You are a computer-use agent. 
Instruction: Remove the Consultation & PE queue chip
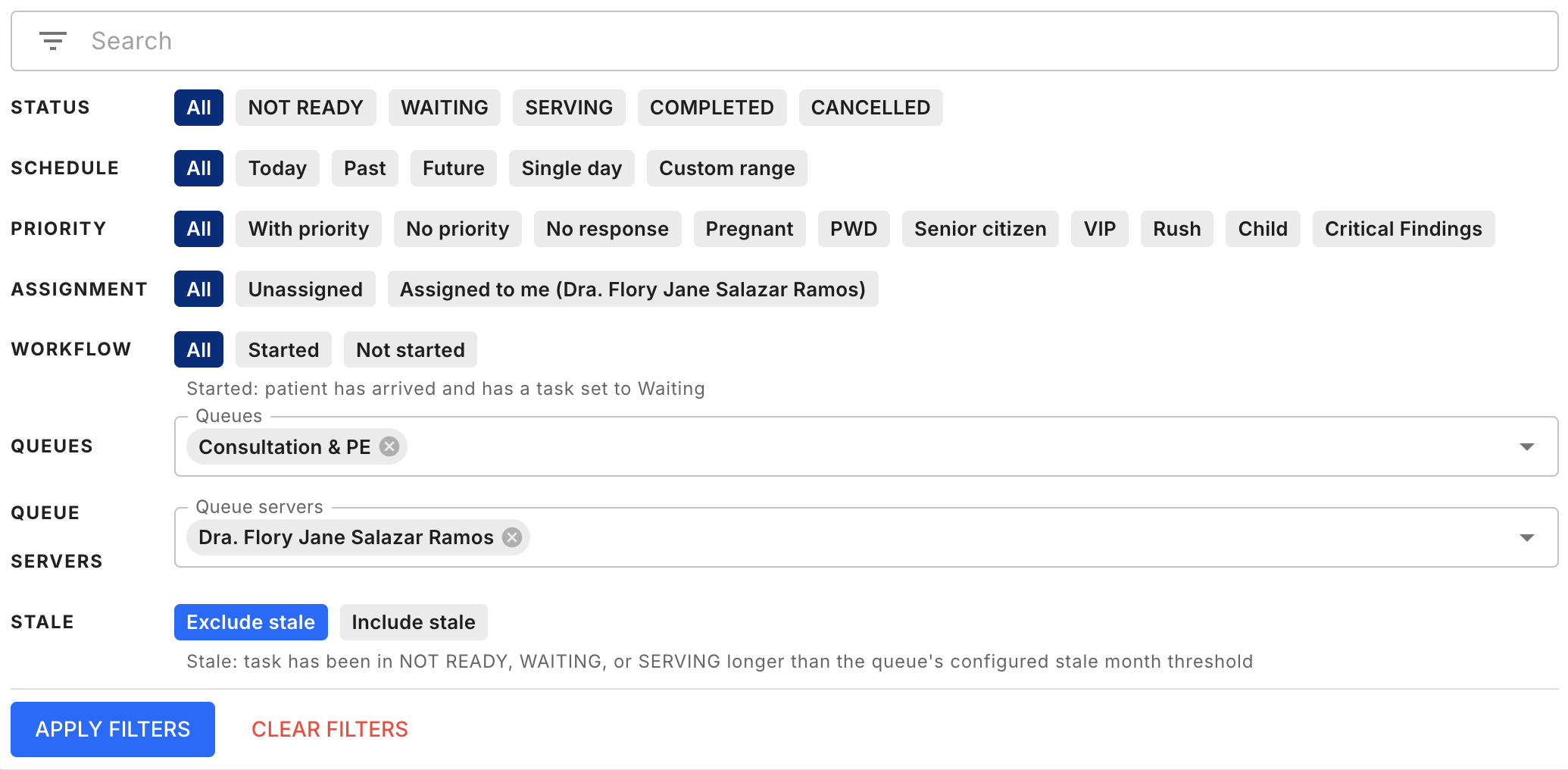coord(389,446)
